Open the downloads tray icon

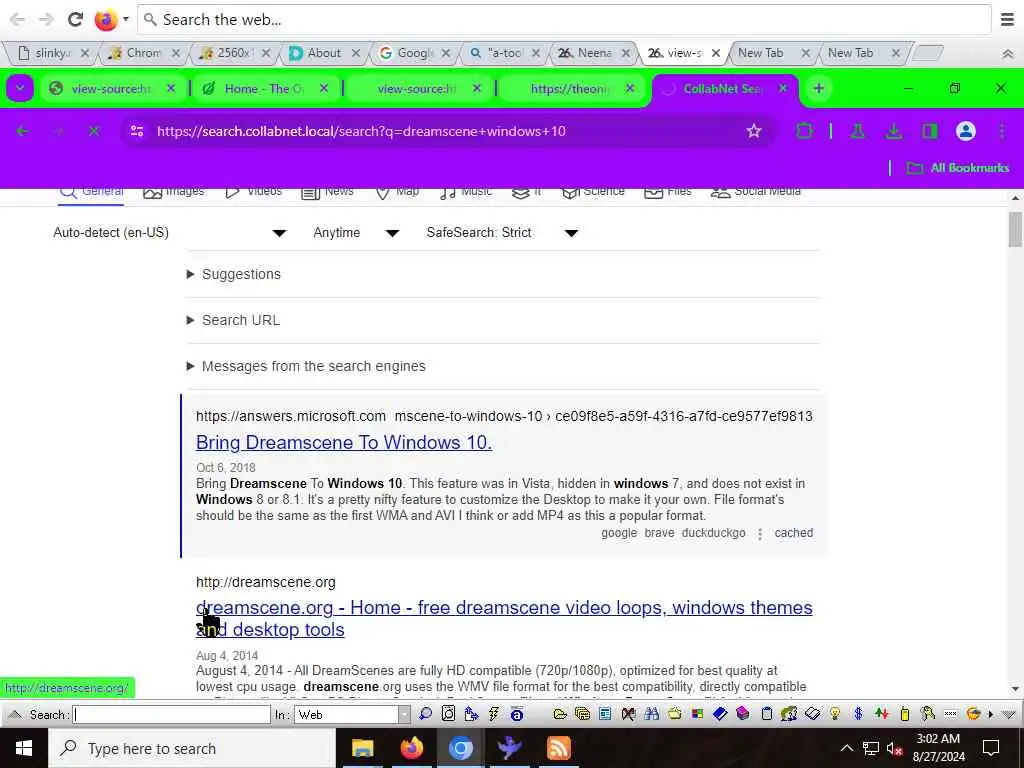[x=893, y=131]
